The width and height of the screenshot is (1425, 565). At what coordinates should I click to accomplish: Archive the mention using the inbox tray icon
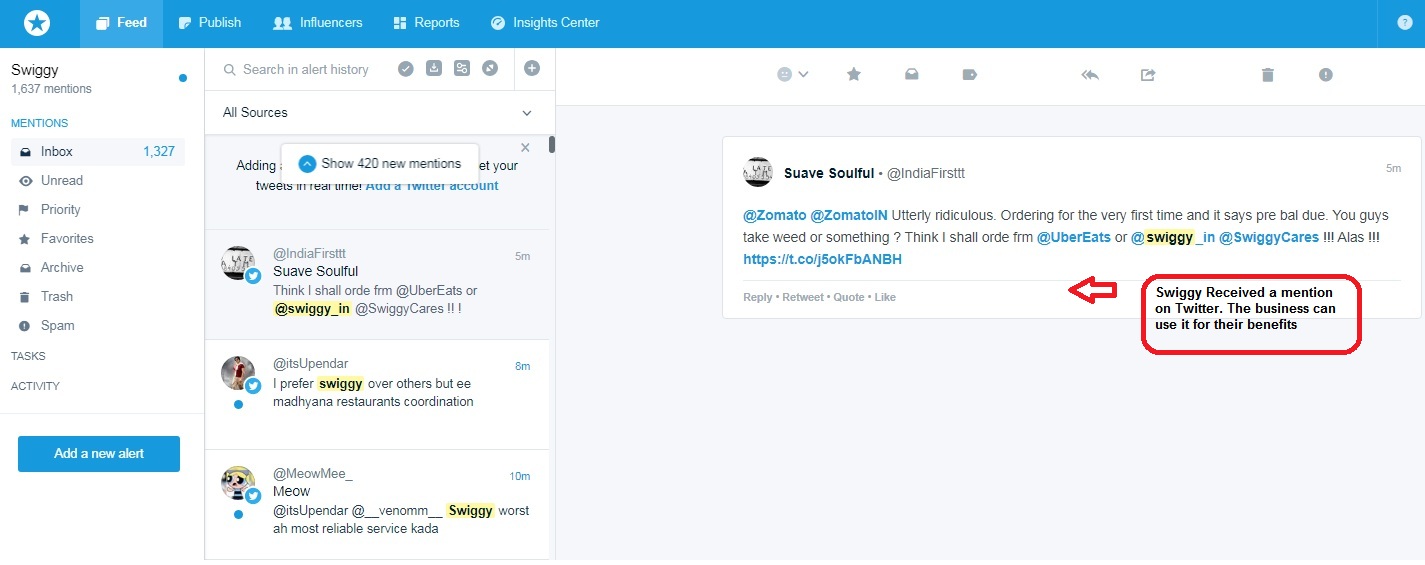tap(912, 74)
